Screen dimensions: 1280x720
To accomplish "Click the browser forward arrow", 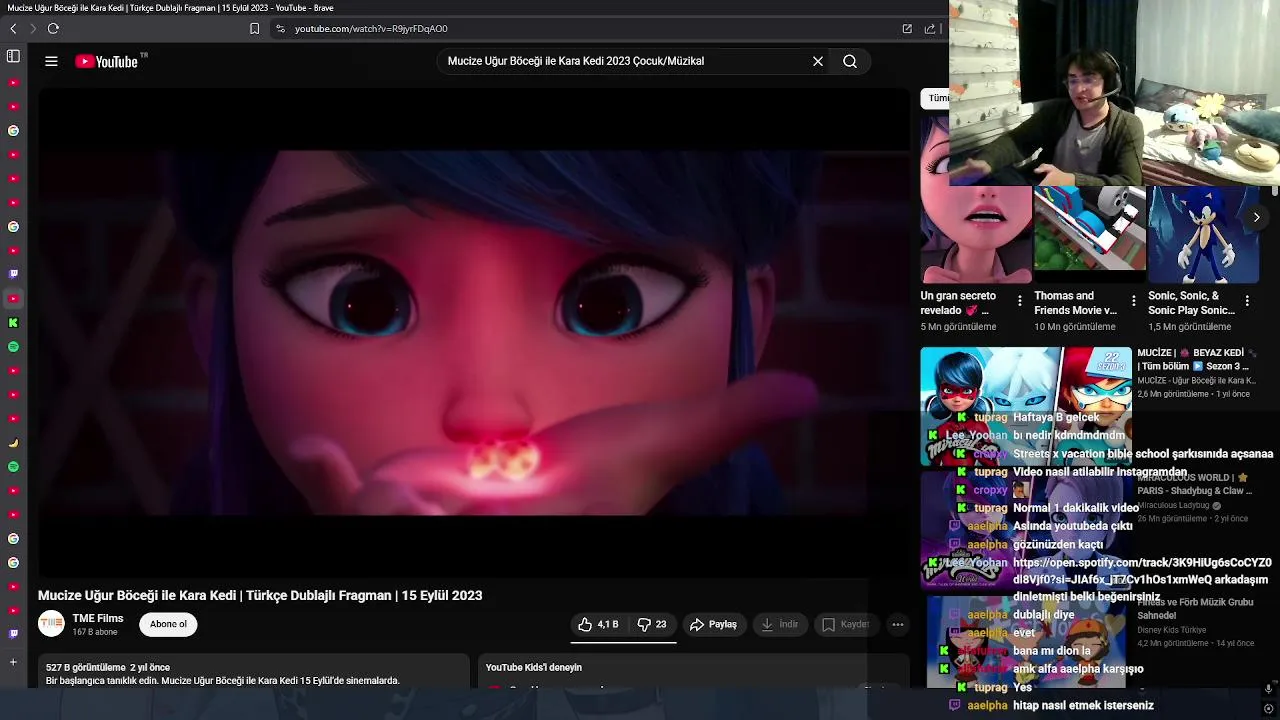I will tap(32, 29).
